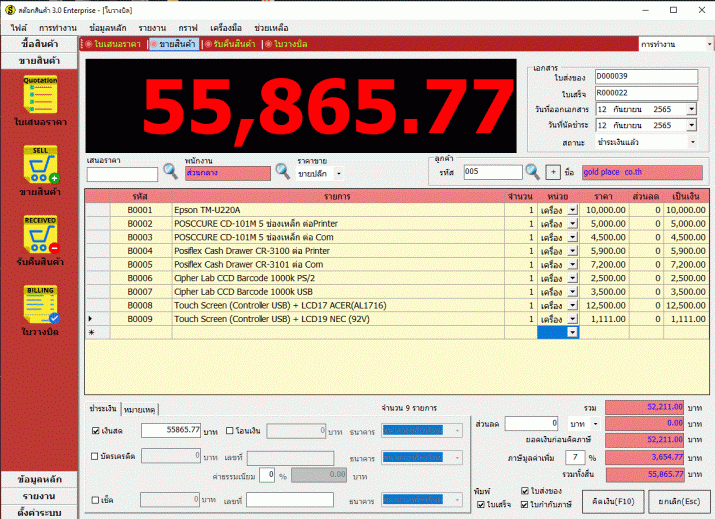The width and height of the screenshot is (715, 519).
Task: Select the B0008 code cell
Action: click(x=140, y=306)
